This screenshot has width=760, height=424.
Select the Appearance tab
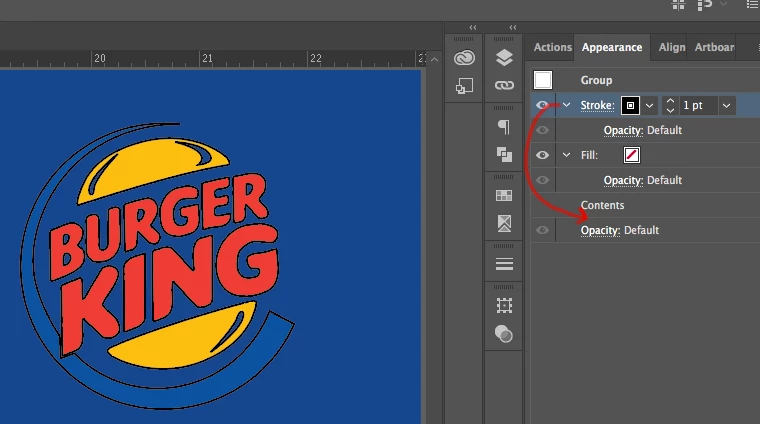[x=612, y=47]
